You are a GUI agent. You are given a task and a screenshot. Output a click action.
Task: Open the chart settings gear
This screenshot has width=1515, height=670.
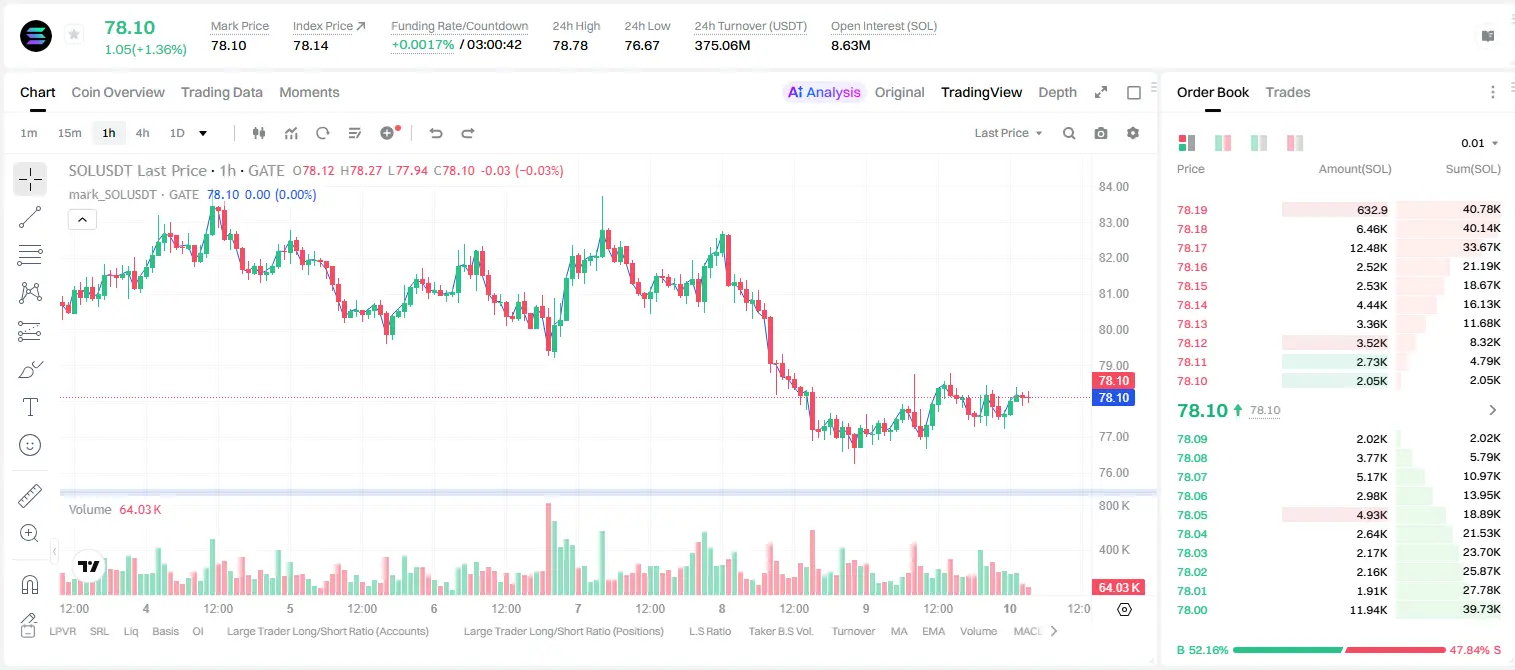point(1133,133)
